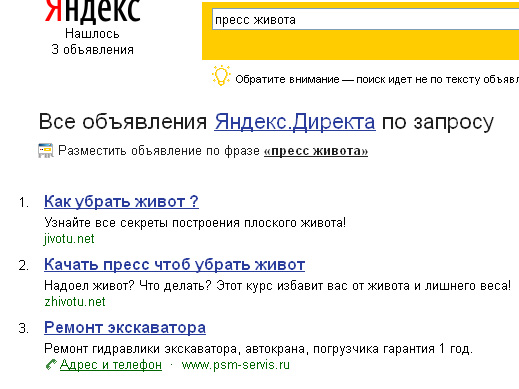Click description starting 'Надоел живот? Что делать?'

(277, 286)
